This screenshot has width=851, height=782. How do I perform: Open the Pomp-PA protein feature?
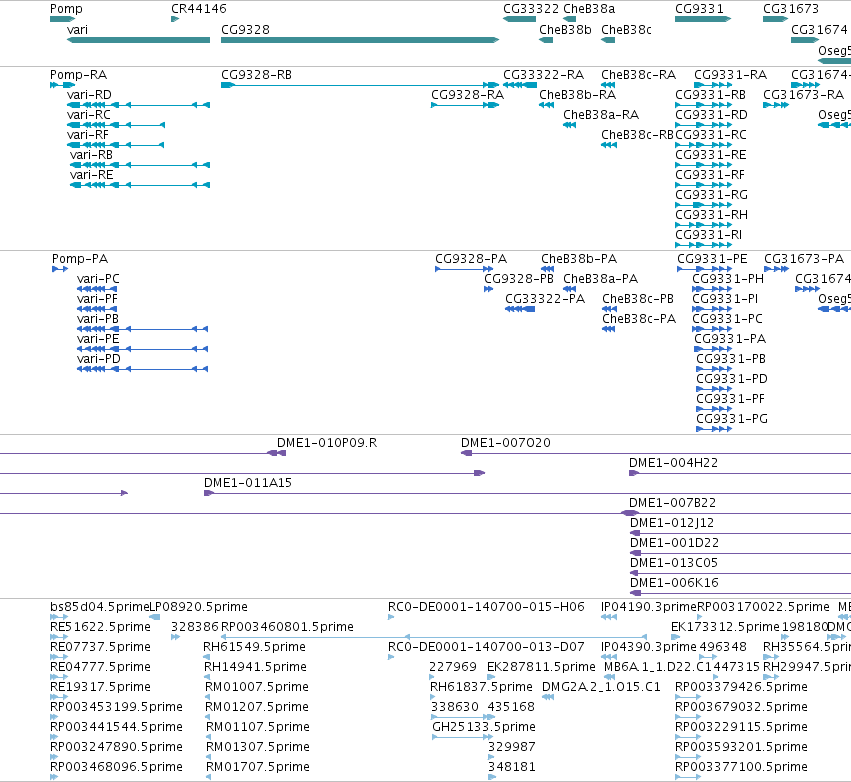(x=60, y=269)
